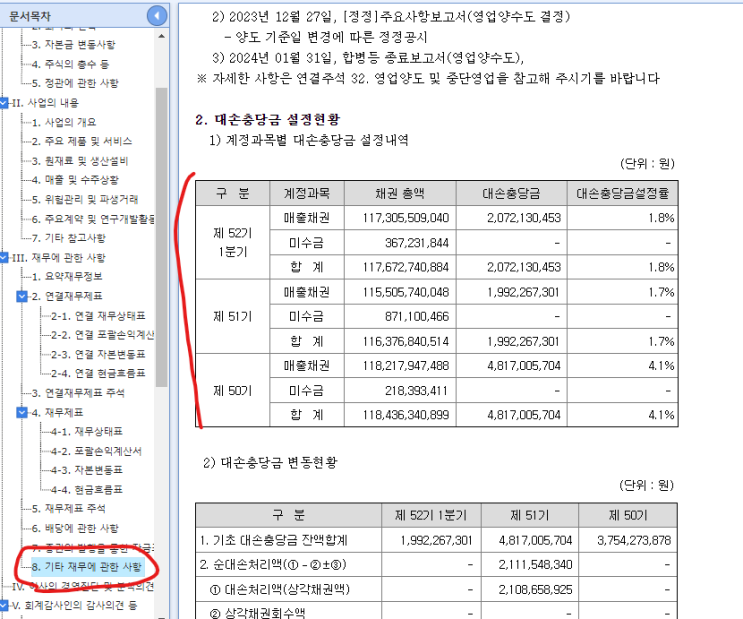
Task: Open 4. 재무제표 entry
Action: point(57,412)
